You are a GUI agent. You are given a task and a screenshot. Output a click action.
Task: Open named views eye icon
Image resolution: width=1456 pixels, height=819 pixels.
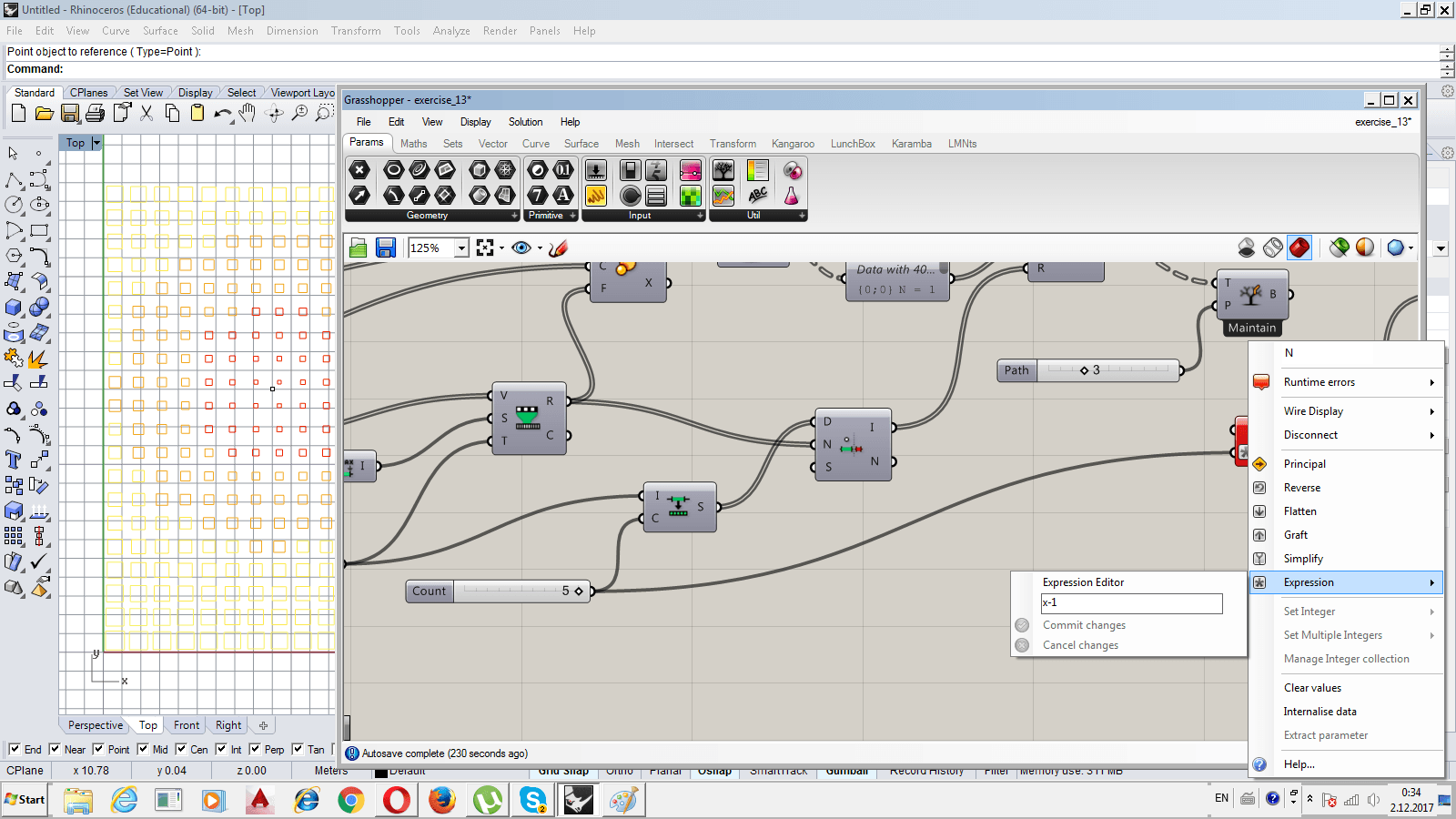(521, 248)
